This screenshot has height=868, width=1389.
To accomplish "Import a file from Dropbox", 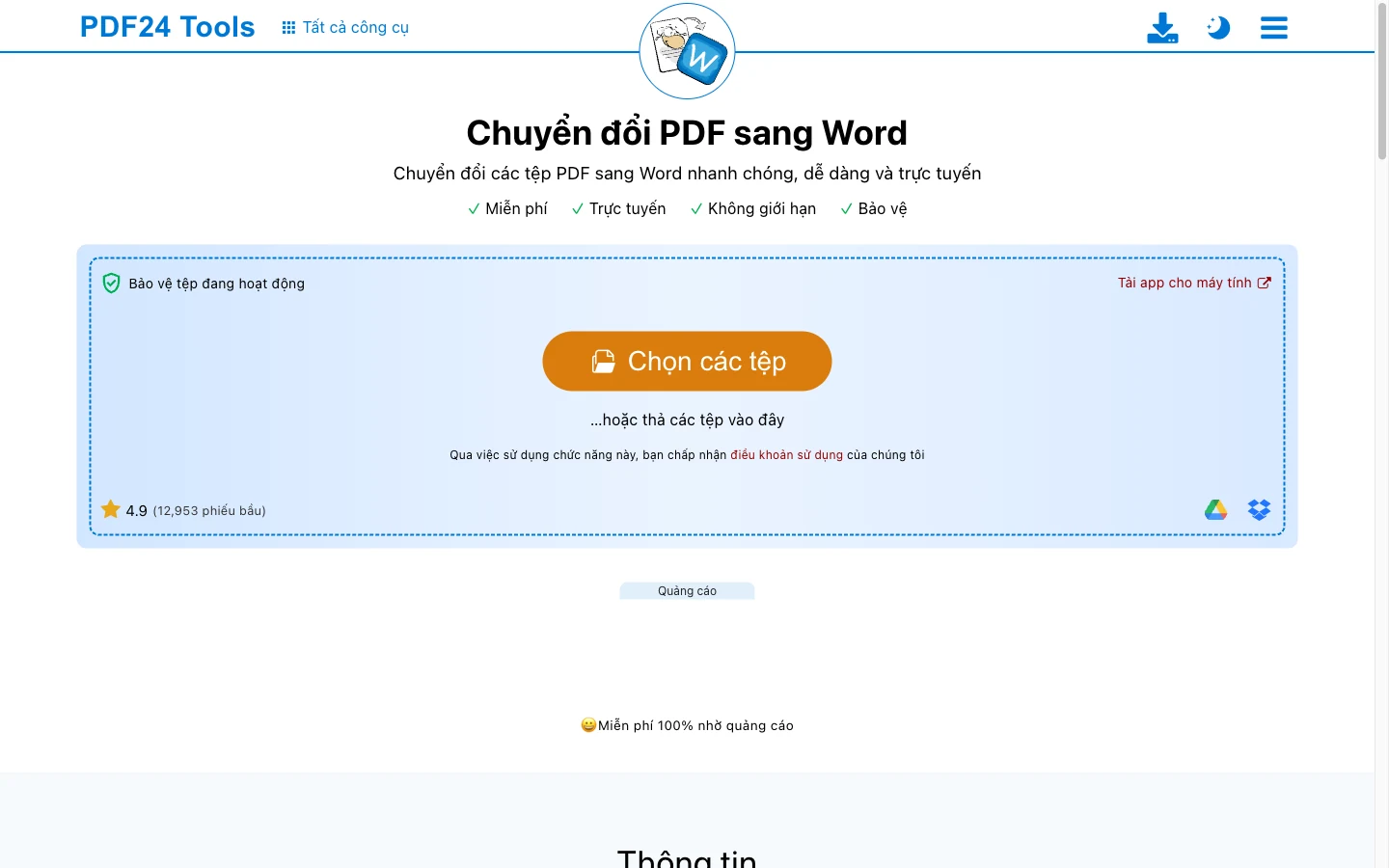I will pos(1259,509).
